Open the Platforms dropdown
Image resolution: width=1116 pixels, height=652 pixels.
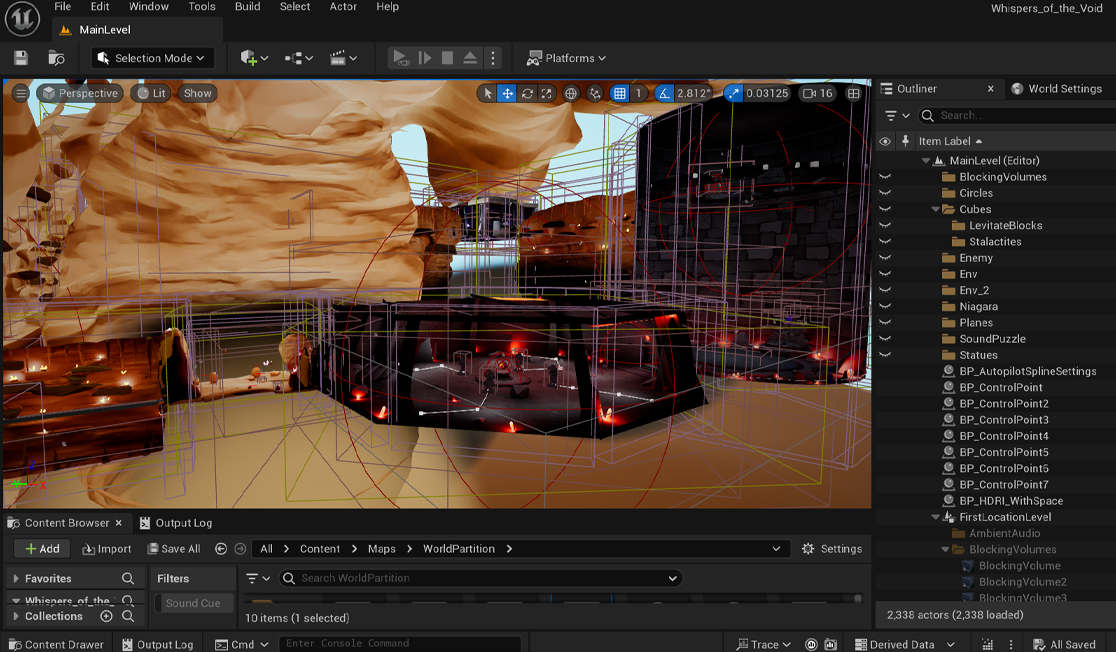pyautogui.click(x=566, y=58)
